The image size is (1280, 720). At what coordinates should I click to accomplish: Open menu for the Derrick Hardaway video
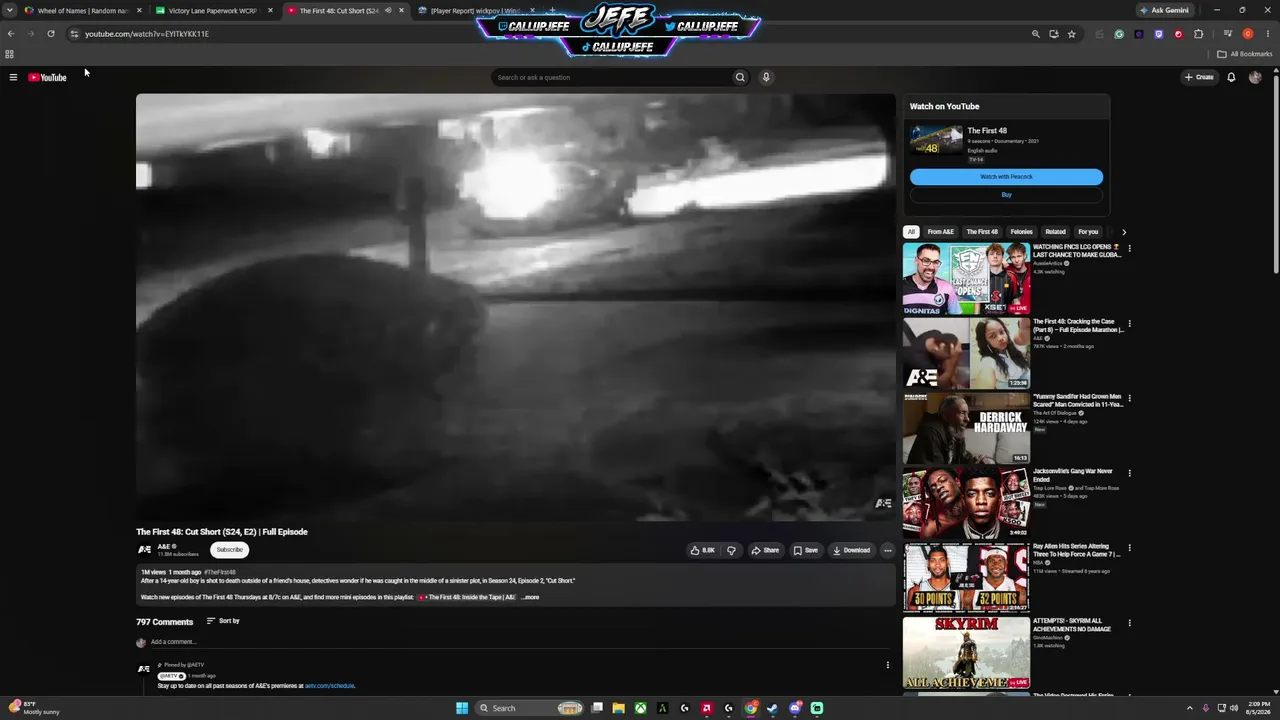click(1129, 397)
